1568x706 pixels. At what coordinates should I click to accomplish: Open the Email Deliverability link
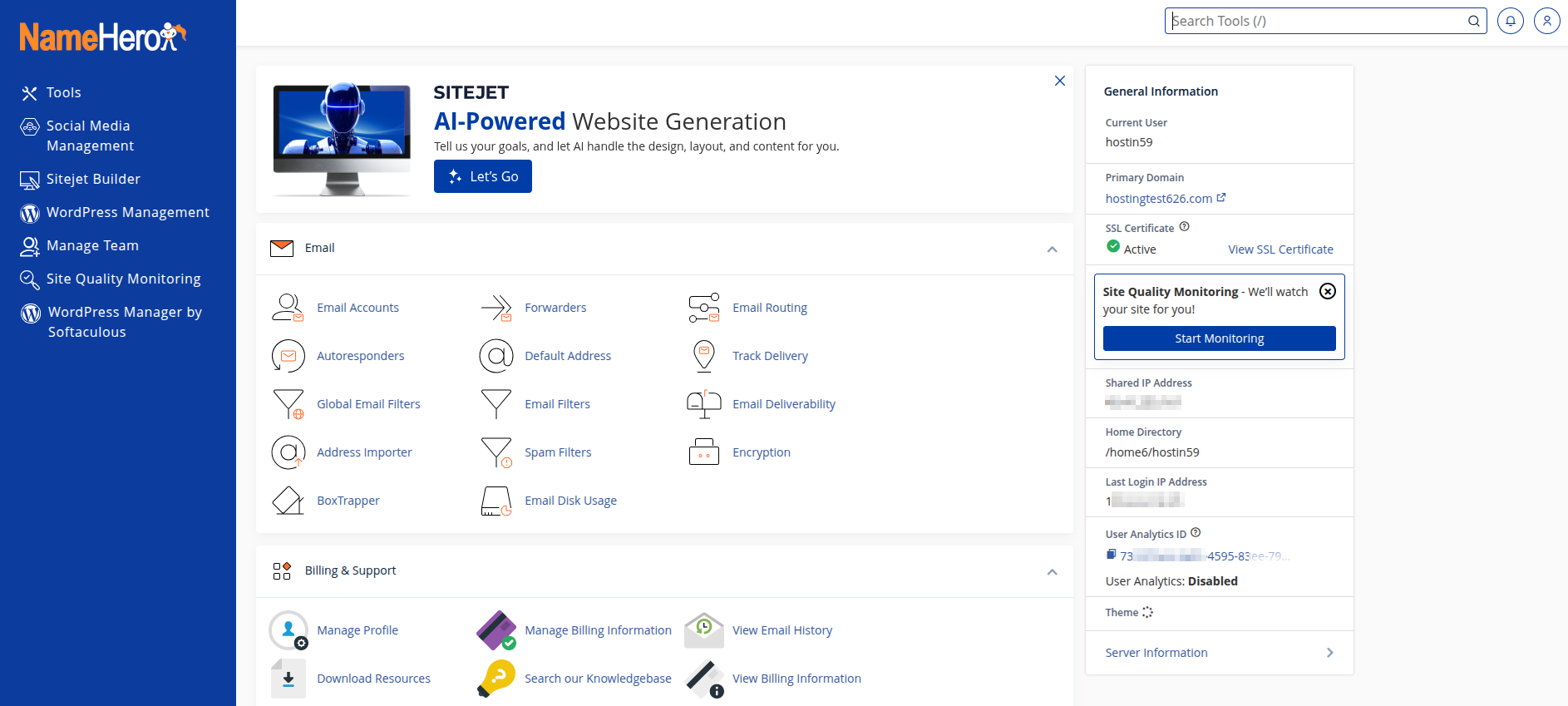pos(784,404)
